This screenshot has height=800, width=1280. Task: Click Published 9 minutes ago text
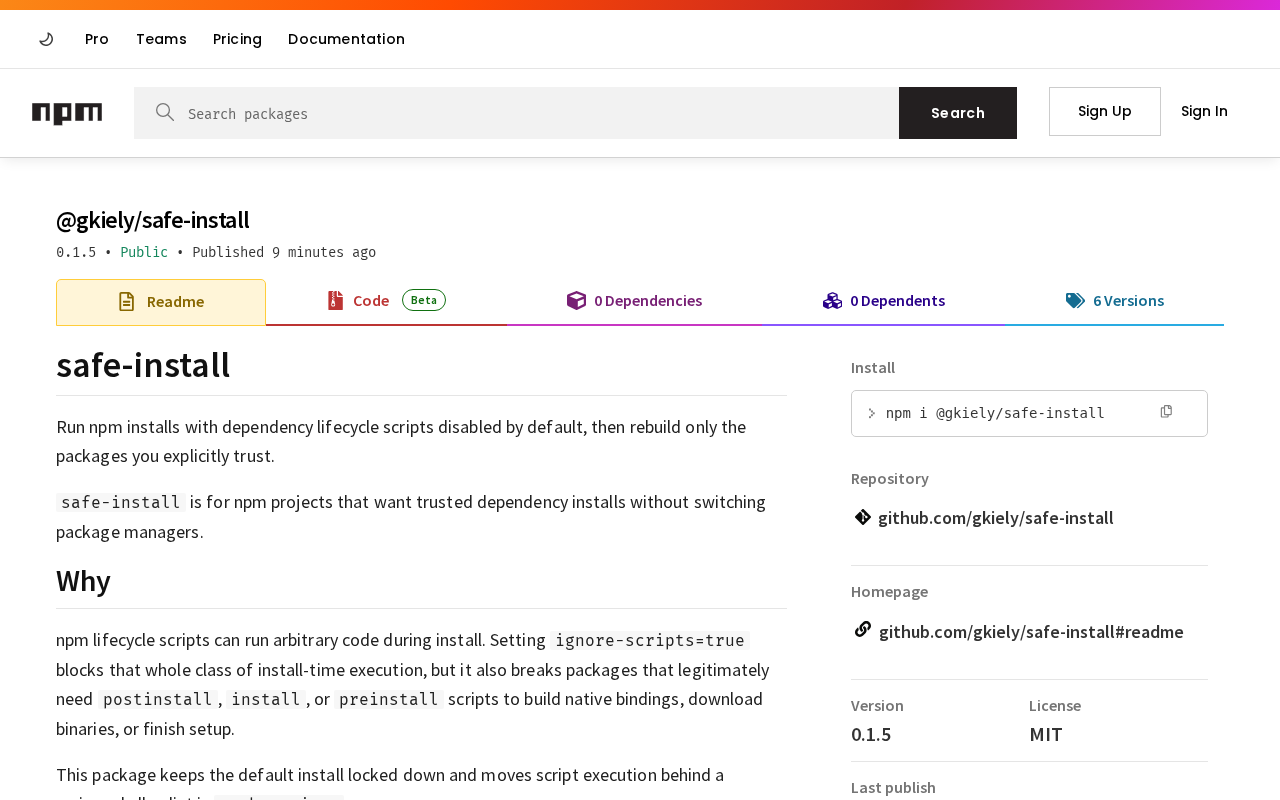284,252
